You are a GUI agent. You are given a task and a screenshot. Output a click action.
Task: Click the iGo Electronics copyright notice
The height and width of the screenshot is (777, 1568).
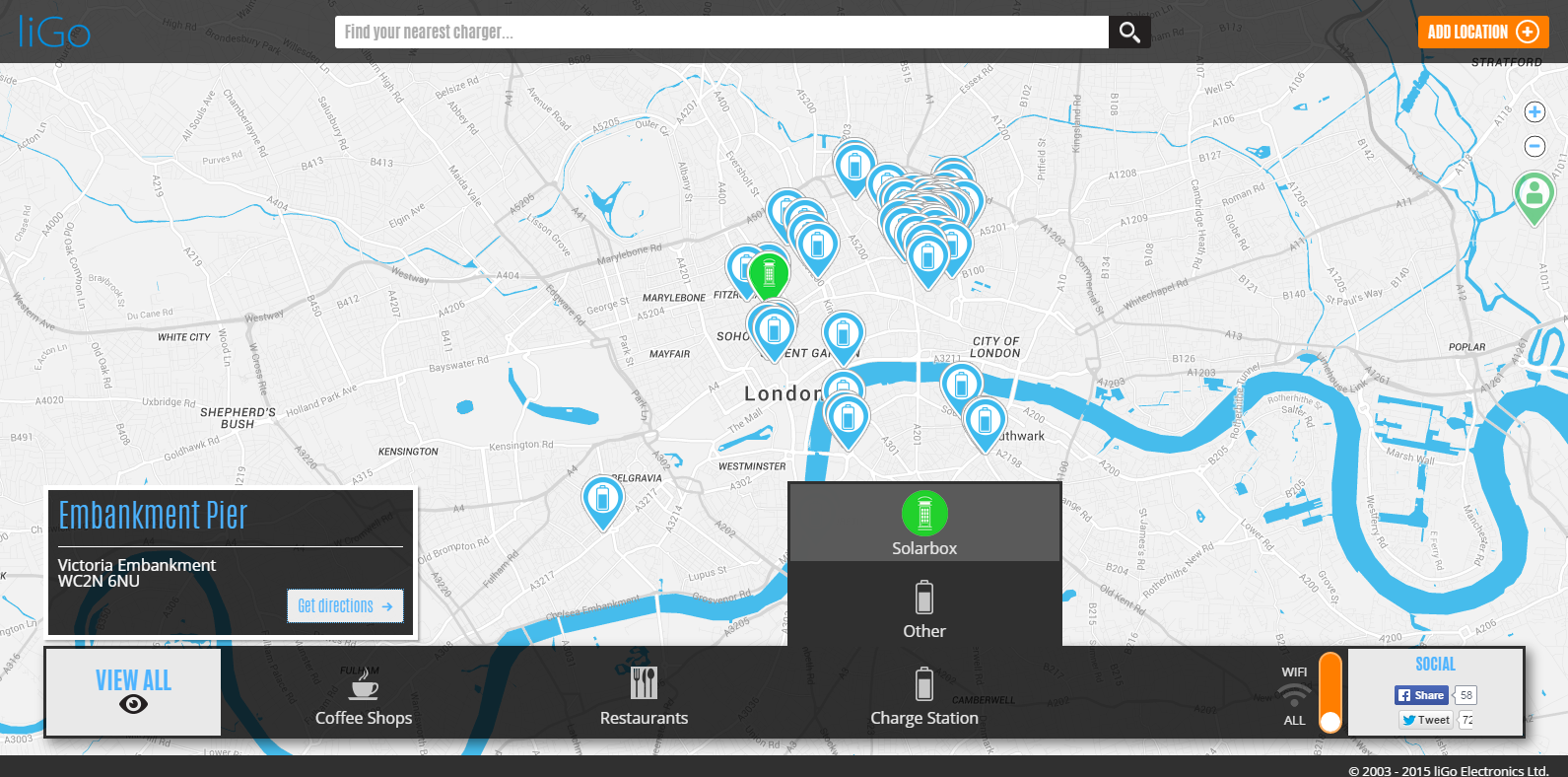coord(1449,770)
